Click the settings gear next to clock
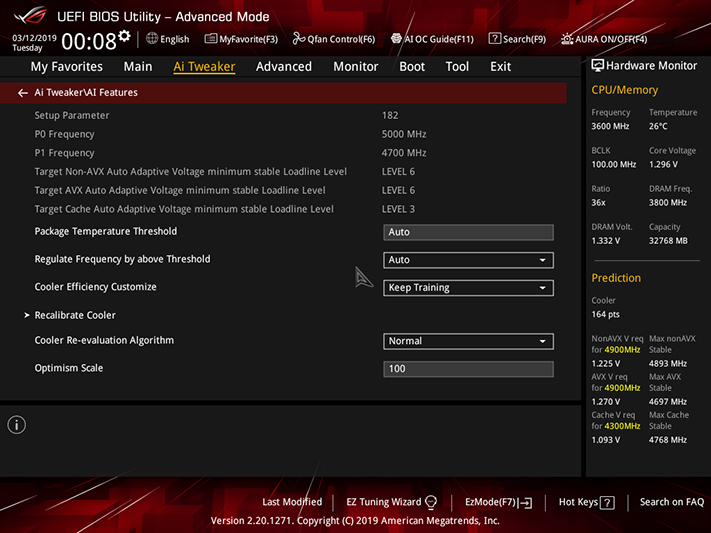Viewport: 711px width, 533px height. (124, 36)
